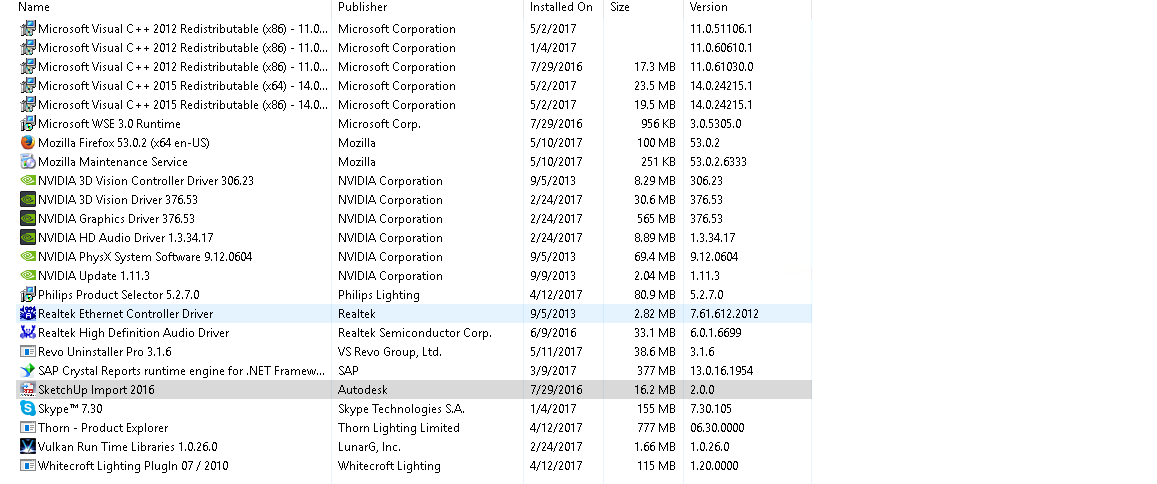Select the Mozilla Maintenance Service icon
1157x484 pixels.
pos(28,162)
